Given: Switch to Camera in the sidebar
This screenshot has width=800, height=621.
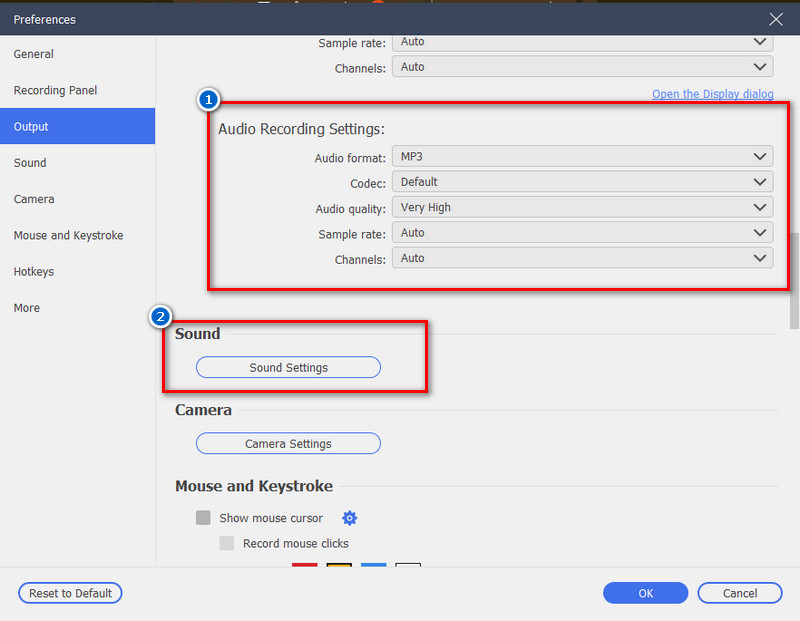Looking at the screenshot, I should coord(78,198).
